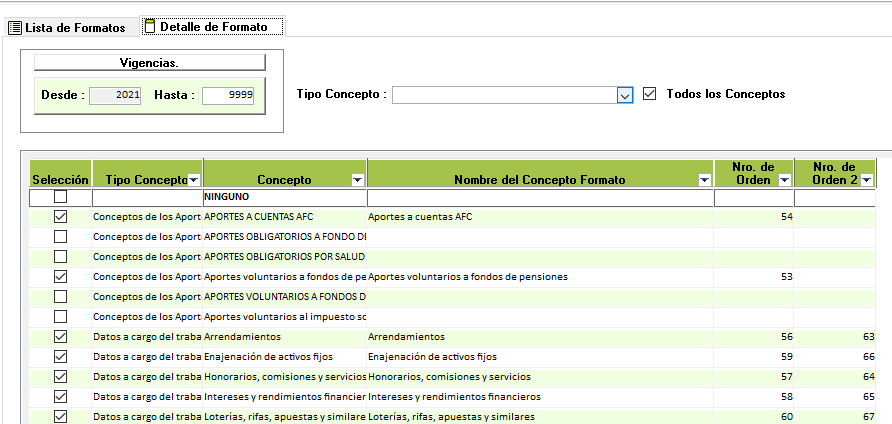The width and height of the screenshot is (892, 424).
Task: Check the APORTES OBLIGATORIOS POR SALUD row
Action: pos(60,256)
